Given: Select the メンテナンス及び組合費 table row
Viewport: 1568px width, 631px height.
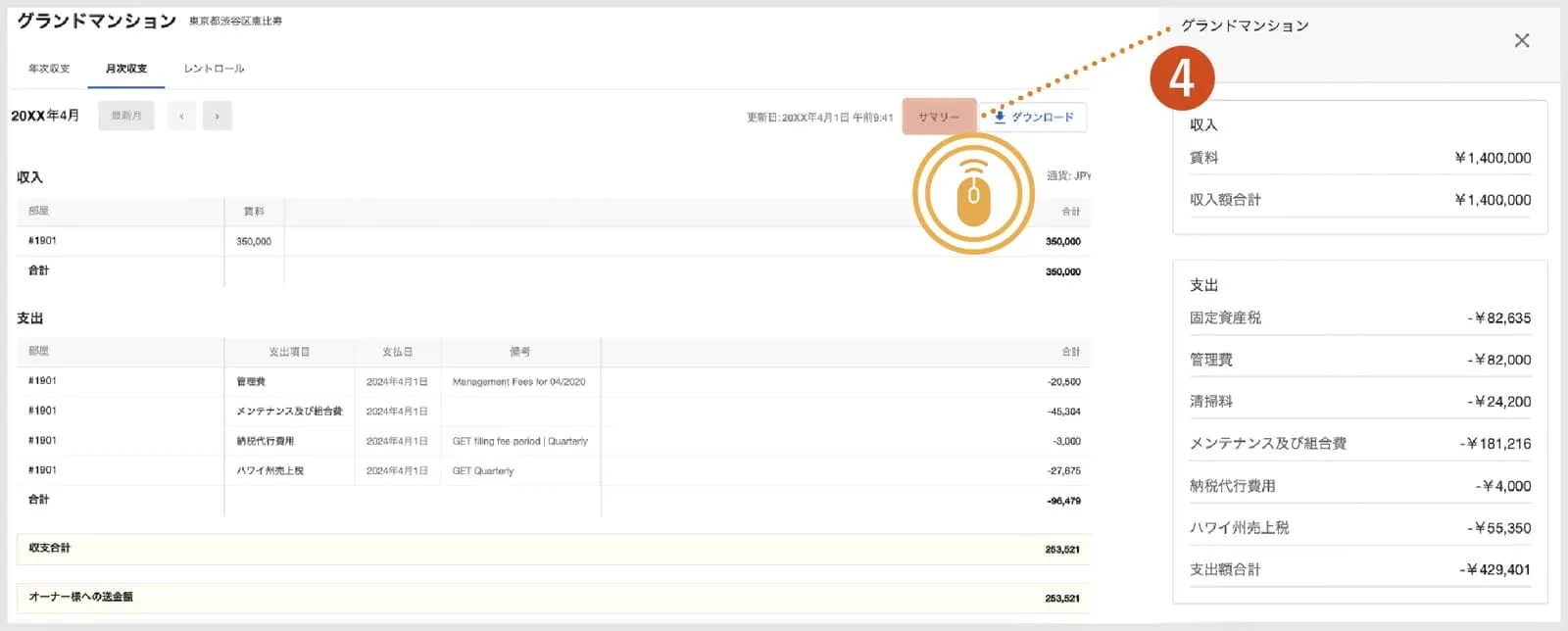Looking at the screenshot, I should [x=554, y=412].
